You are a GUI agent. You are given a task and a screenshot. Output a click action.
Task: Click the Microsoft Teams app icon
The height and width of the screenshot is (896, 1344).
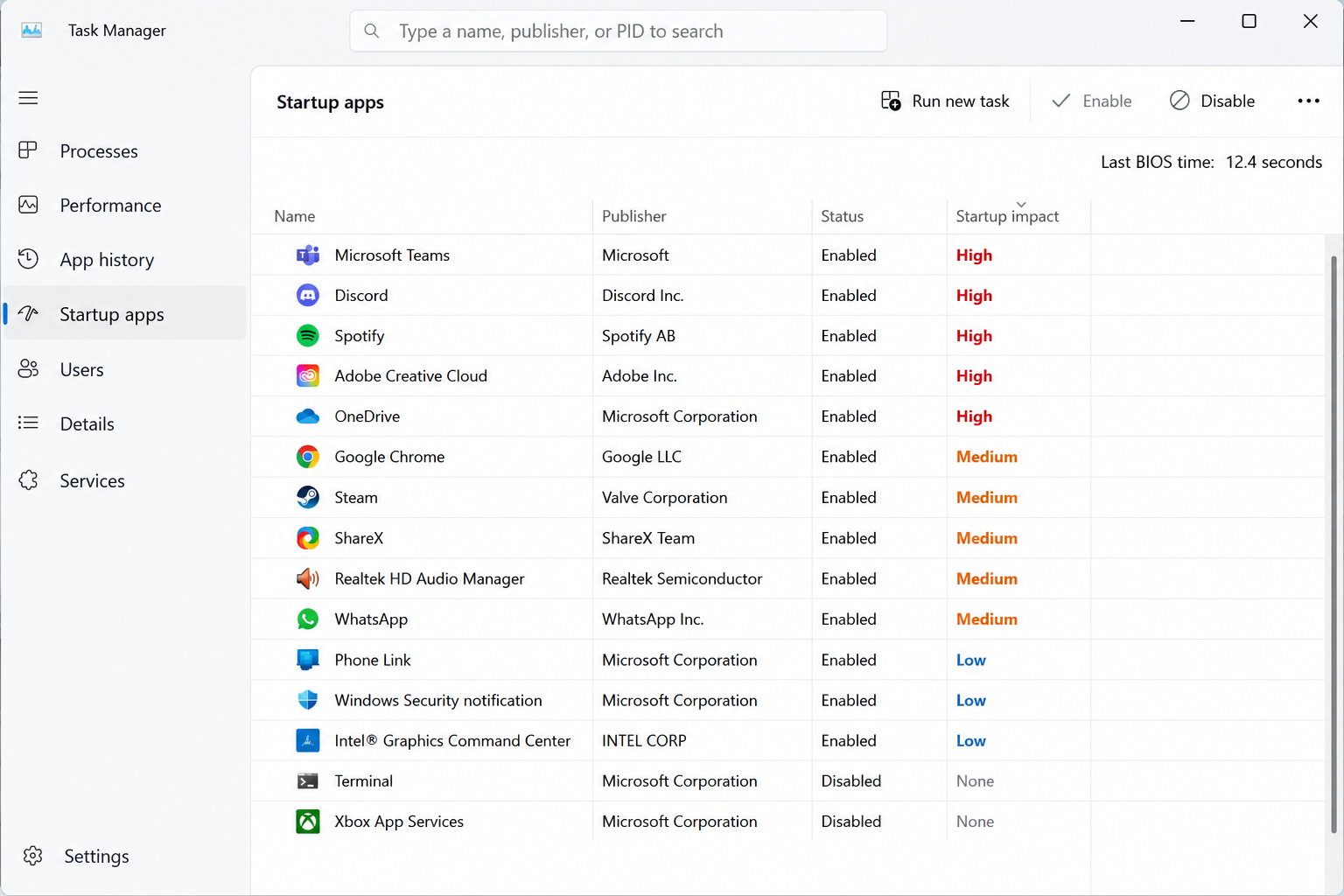(308, 255)
